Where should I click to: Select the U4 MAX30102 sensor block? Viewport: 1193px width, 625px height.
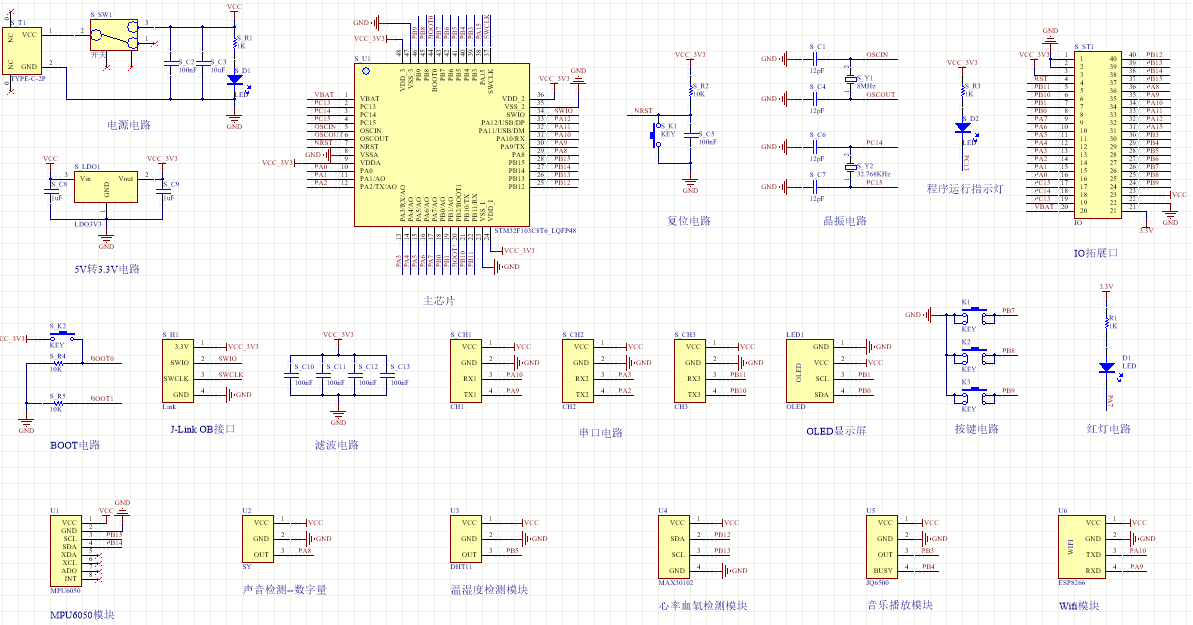click(673, 547)
